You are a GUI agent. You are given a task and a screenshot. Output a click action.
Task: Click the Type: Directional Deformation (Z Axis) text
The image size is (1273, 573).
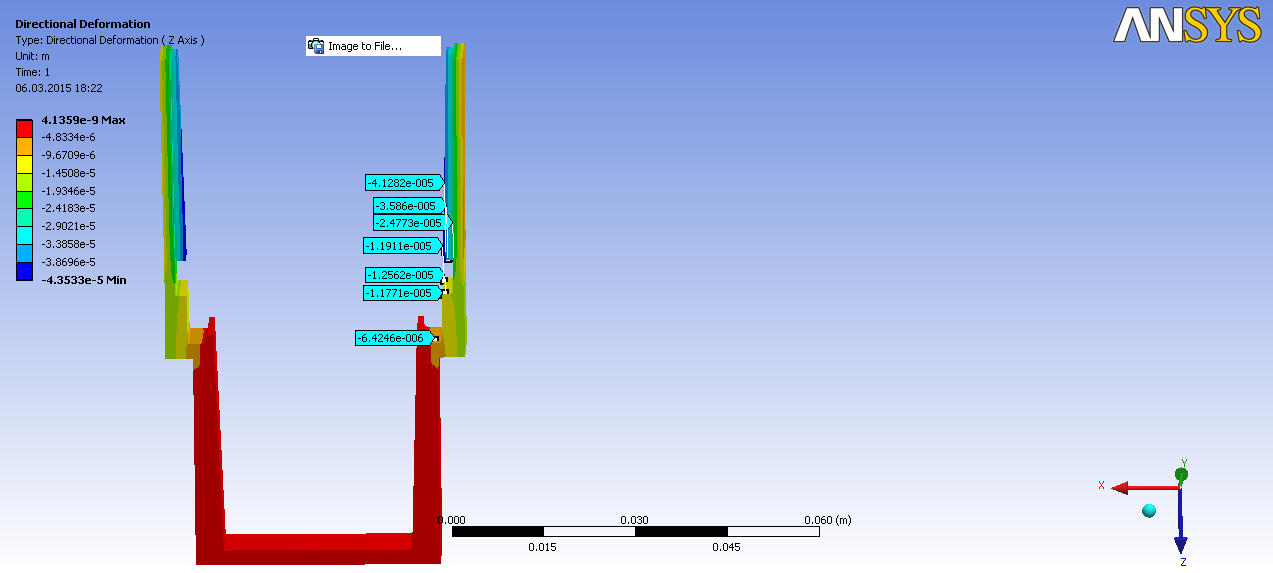coord(110,40)
